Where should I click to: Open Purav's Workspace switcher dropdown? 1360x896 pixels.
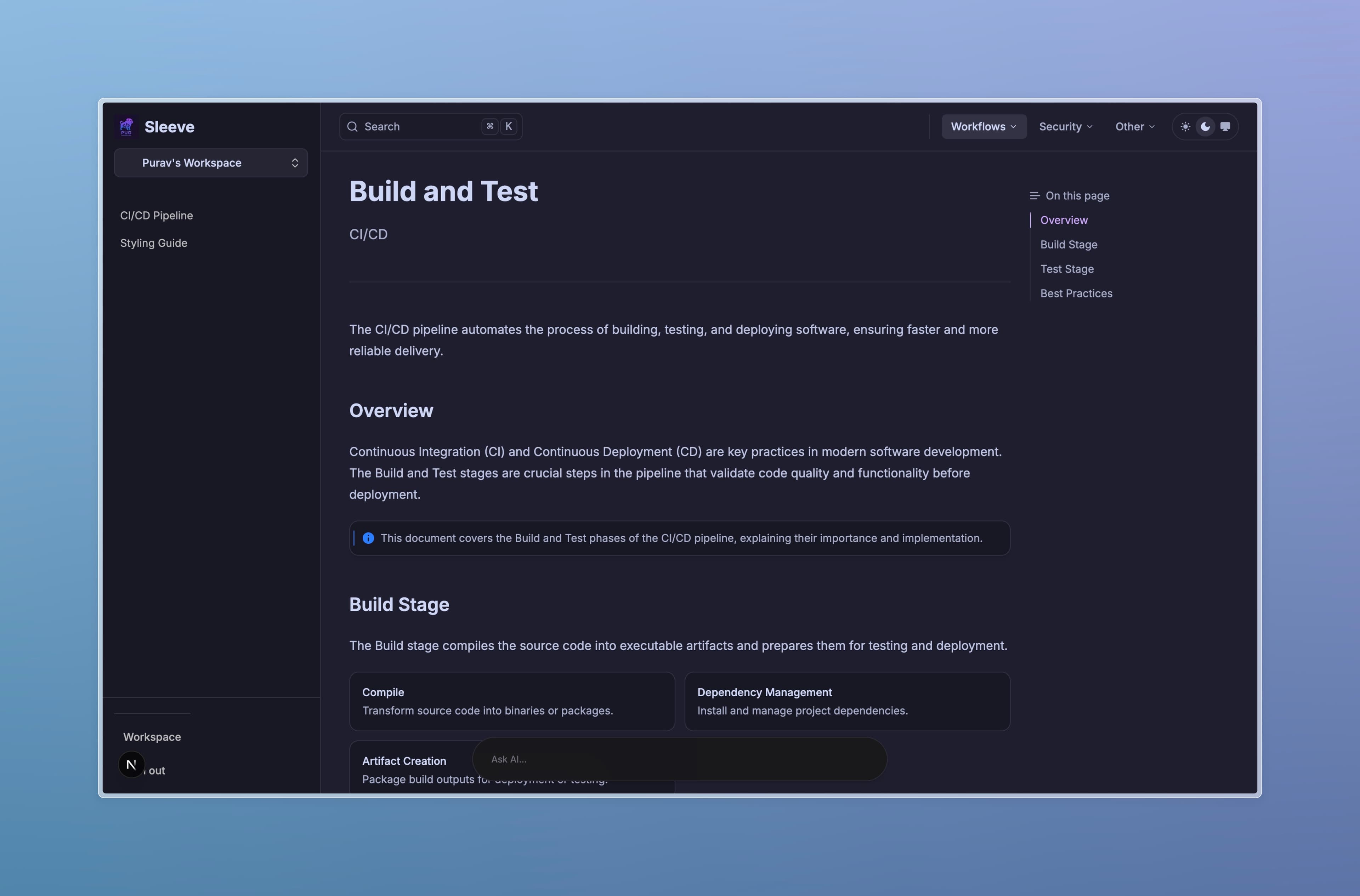[211, 164]
